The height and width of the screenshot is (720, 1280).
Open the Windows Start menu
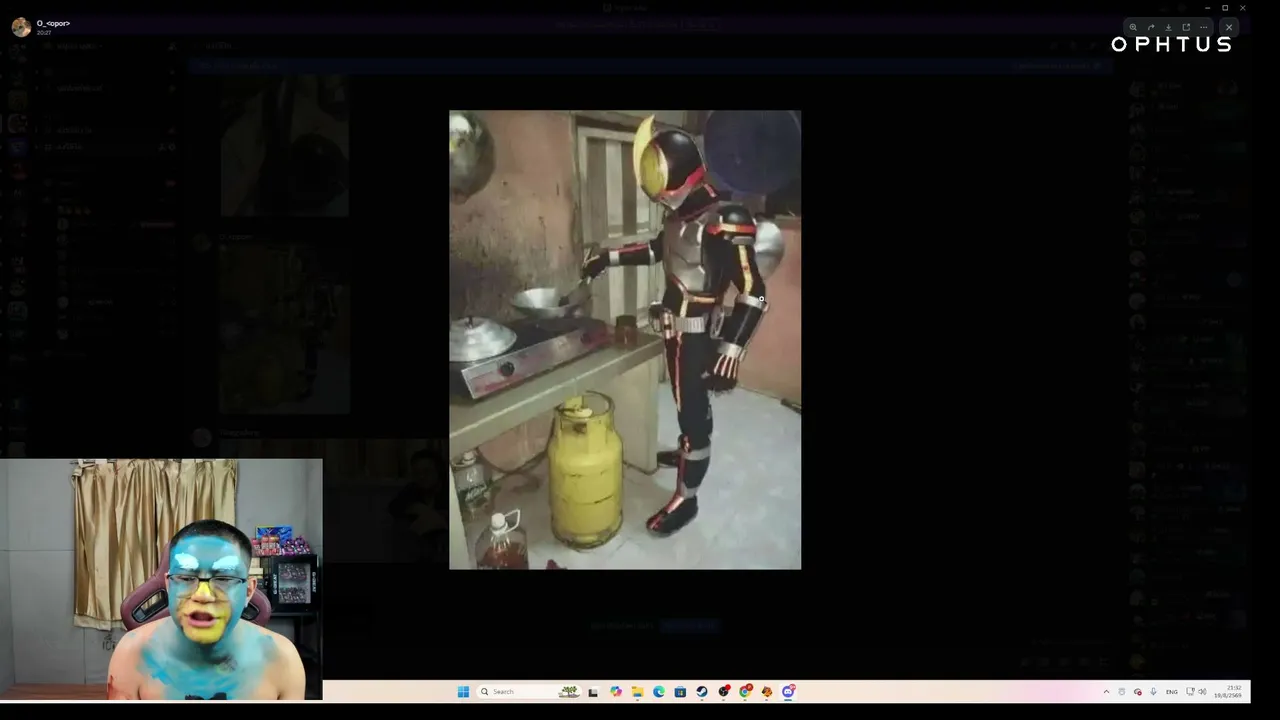click(x=463, y=691)
